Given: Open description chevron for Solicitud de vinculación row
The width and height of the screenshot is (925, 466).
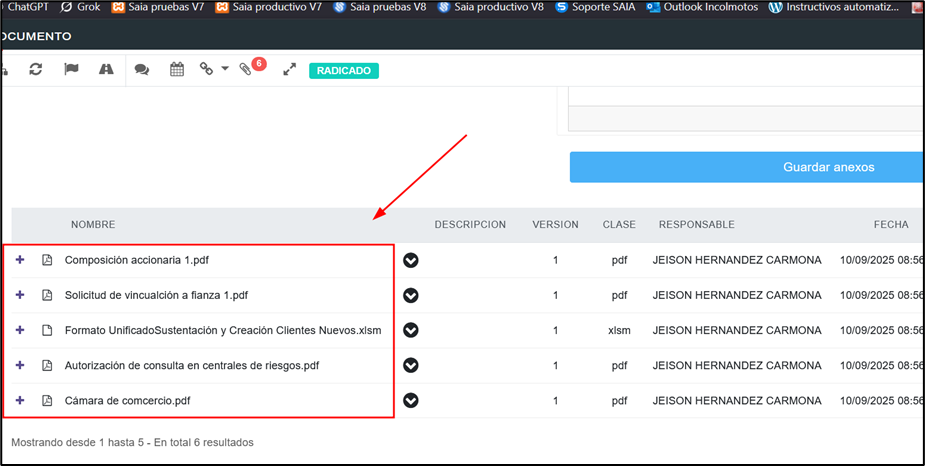Looking at the screenshot, I should pos(411,295).
